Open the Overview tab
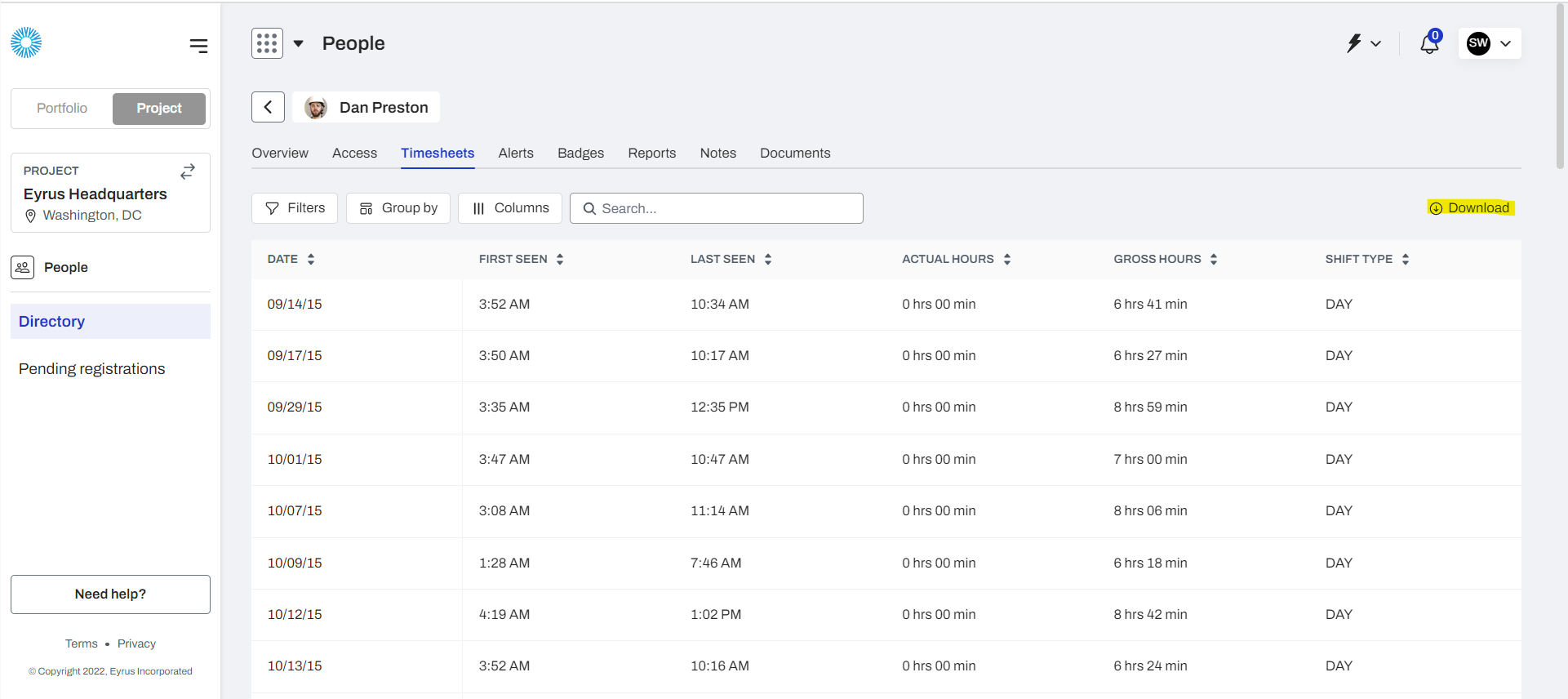The height and width of the screenshot is (699, 1568). pyautogui.click(x=280, y=153)
